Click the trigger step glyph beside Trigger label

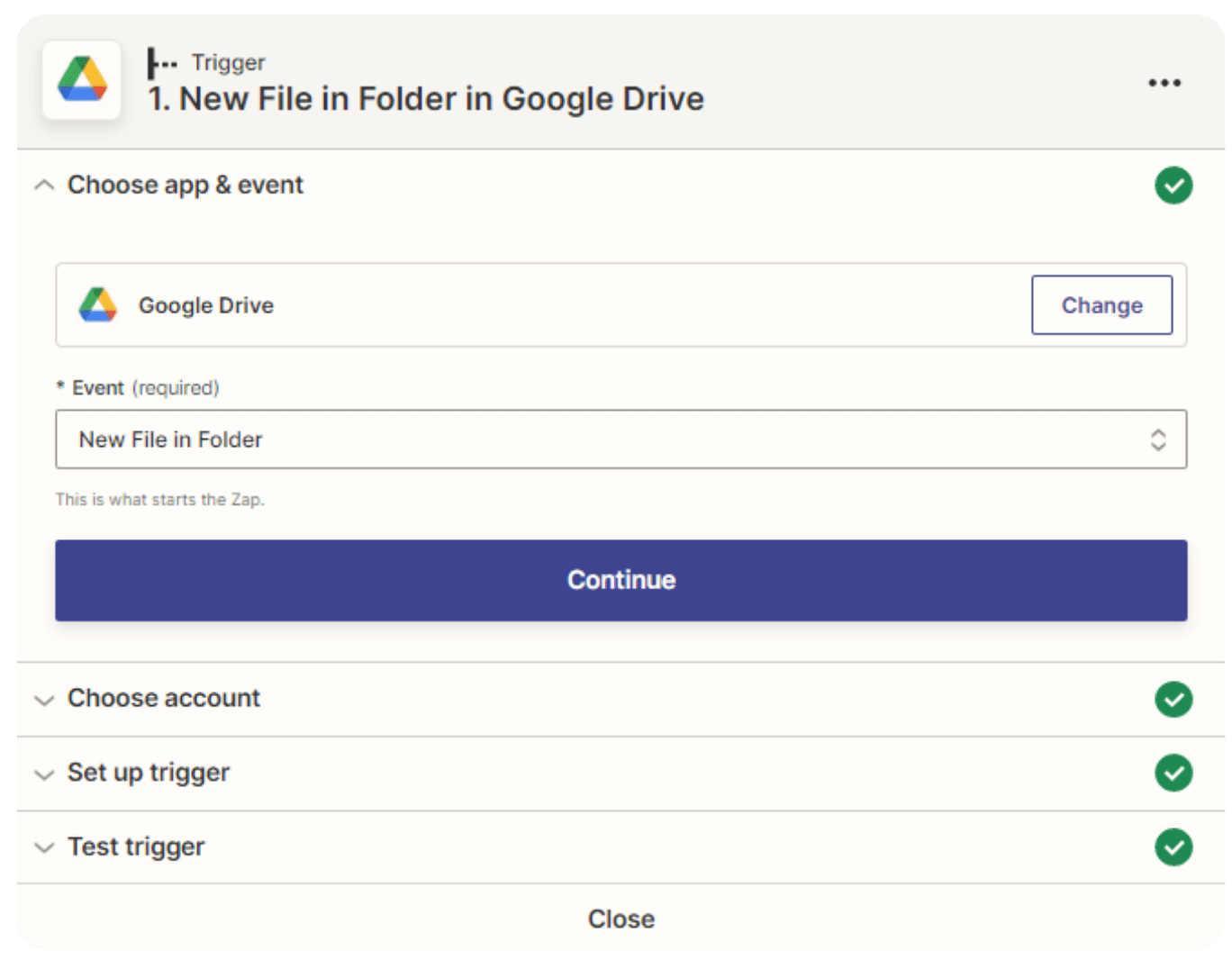coord(162,63)
